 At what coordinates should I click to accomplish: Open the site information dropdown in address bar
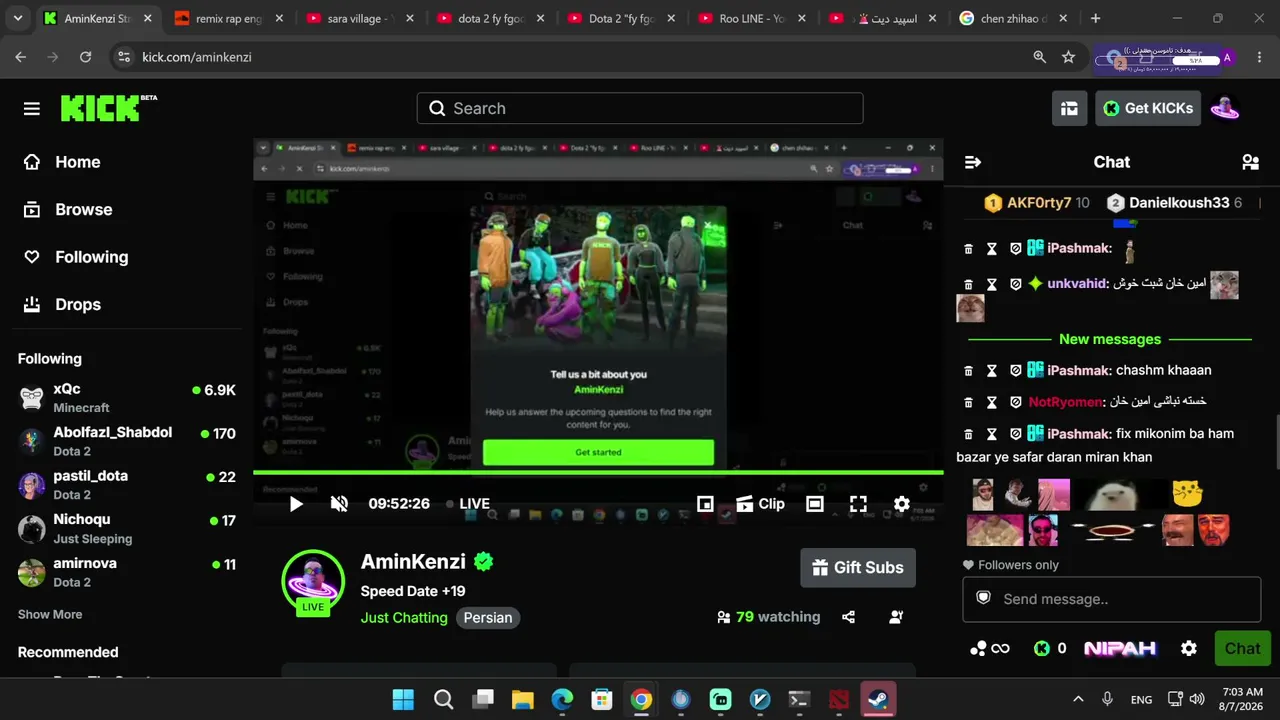pos(123,57)
